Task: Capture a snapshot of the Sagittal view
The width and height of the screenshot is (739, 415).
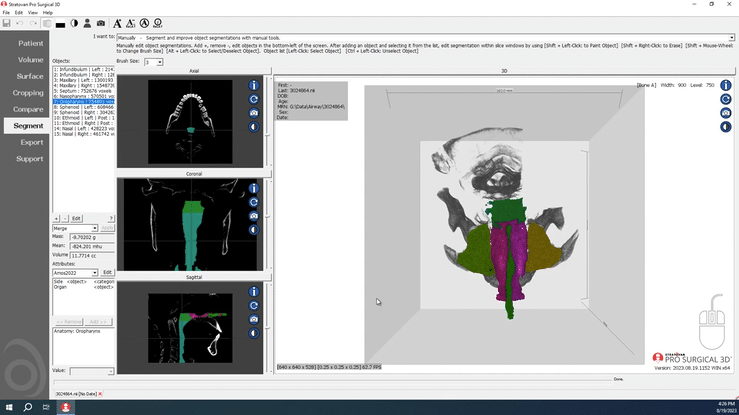Action: (x=254, y=319)
